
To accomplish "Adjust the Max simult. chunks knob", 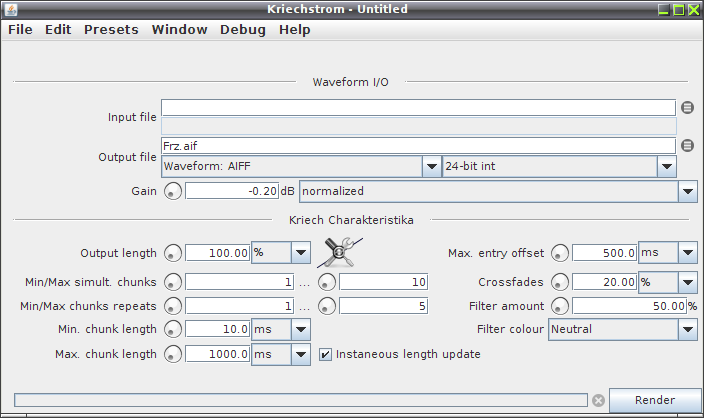I will (x=326, y=282).
